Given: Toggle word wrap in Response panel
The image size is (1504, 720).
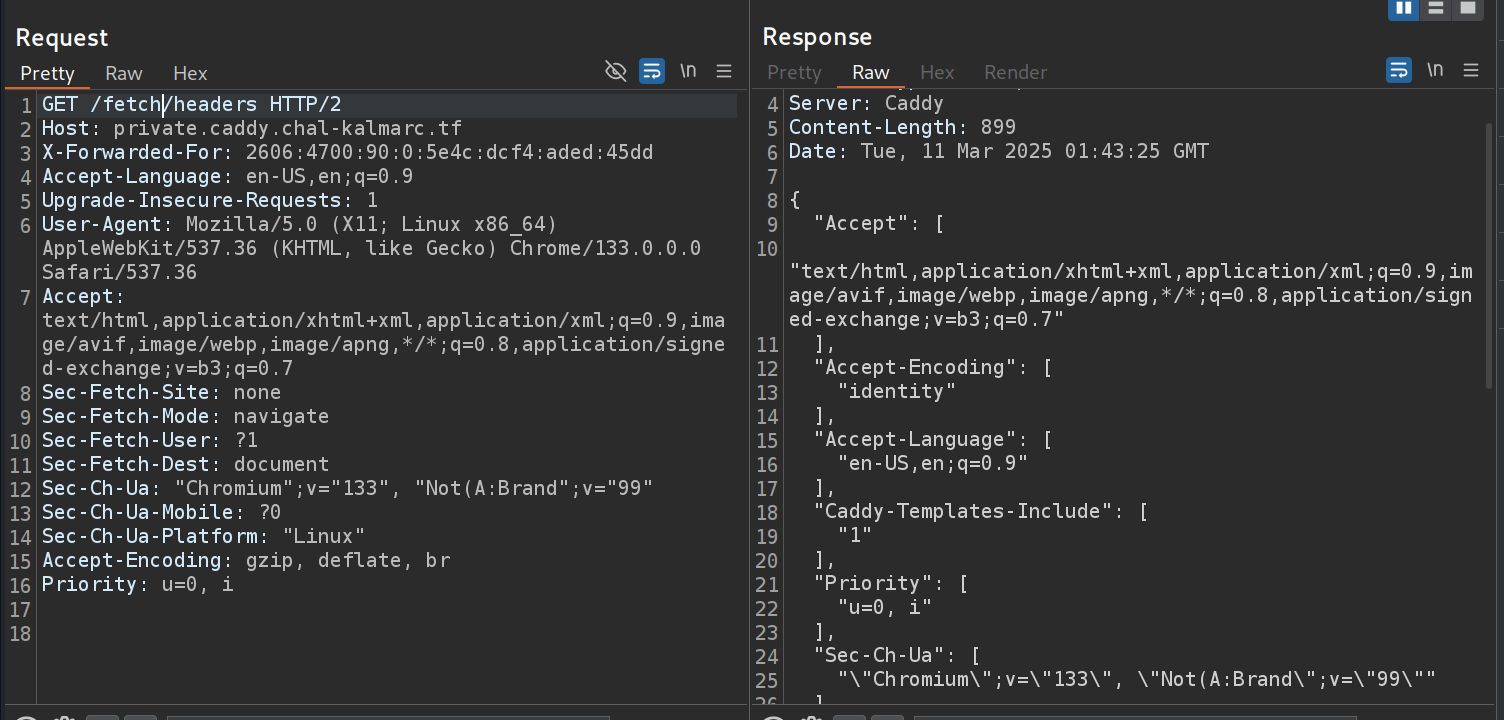Looking at the screenshot, I should 1399,70.
